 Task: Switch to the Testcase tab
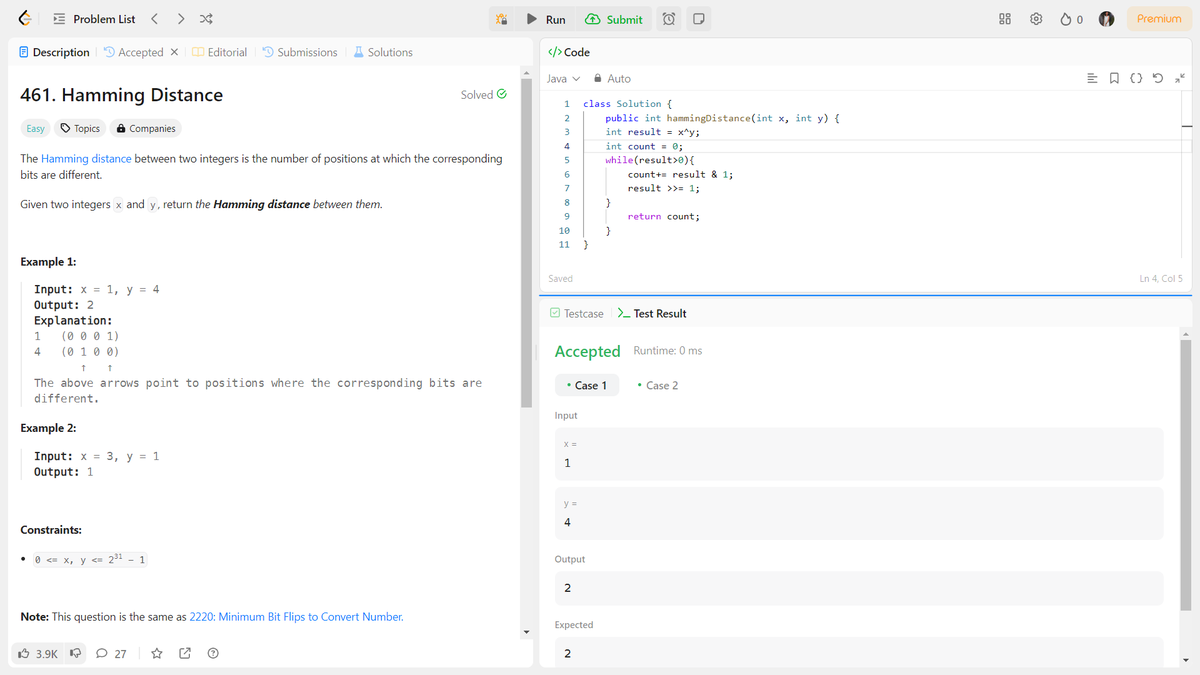(578, 314)
